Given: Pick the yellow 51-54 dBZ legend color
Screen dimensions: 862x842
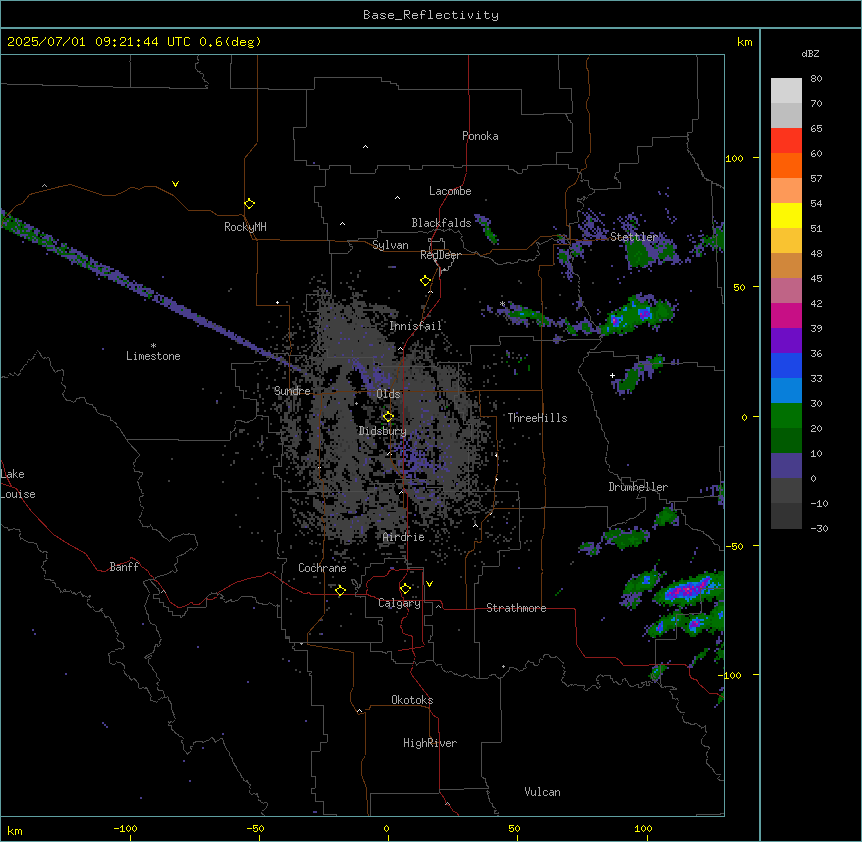Looking at the screenshot, I should pyautogui.click(x=786, y=215).
